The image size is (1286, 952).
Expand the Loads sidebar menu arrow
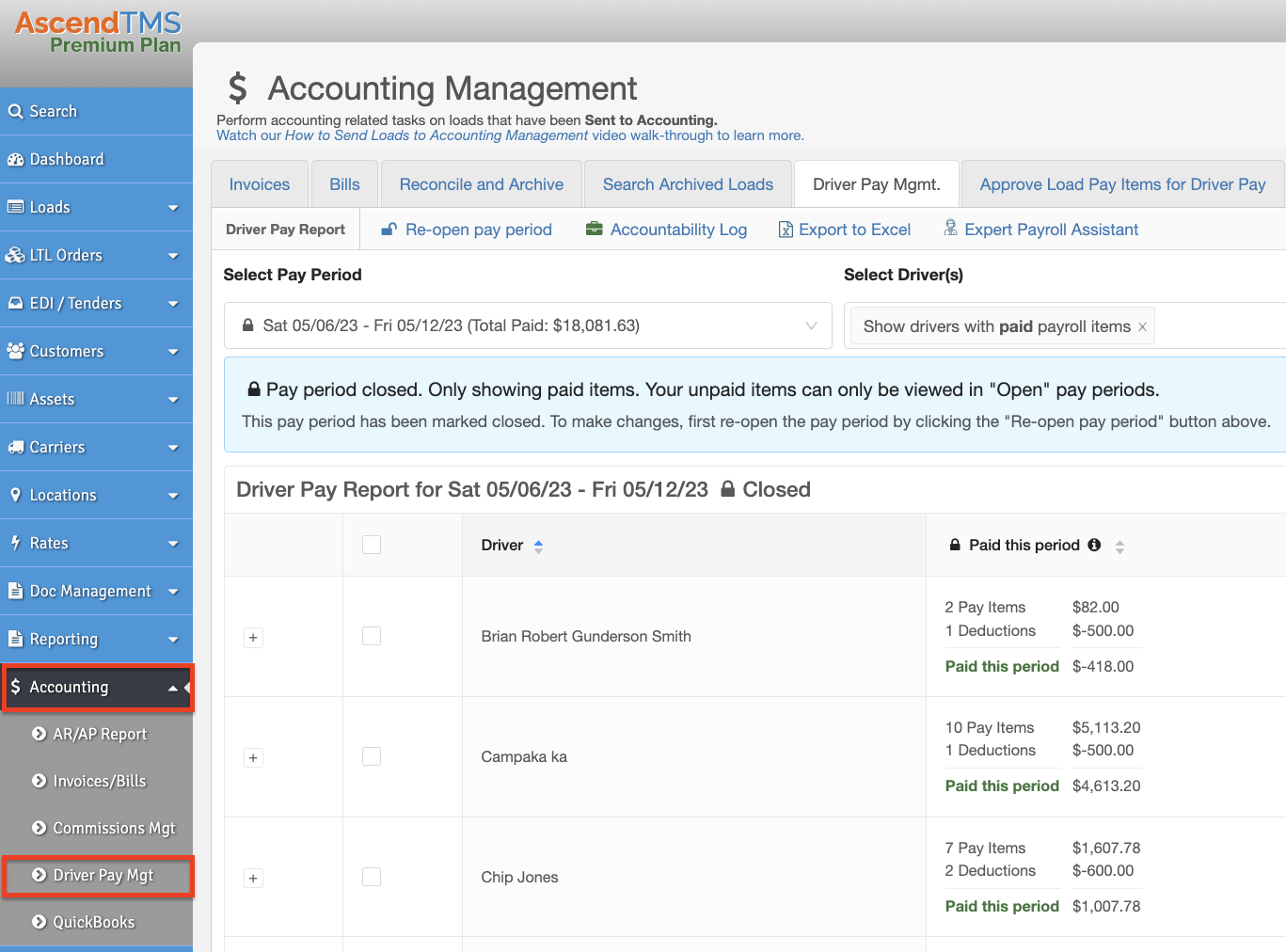(173, 208)
